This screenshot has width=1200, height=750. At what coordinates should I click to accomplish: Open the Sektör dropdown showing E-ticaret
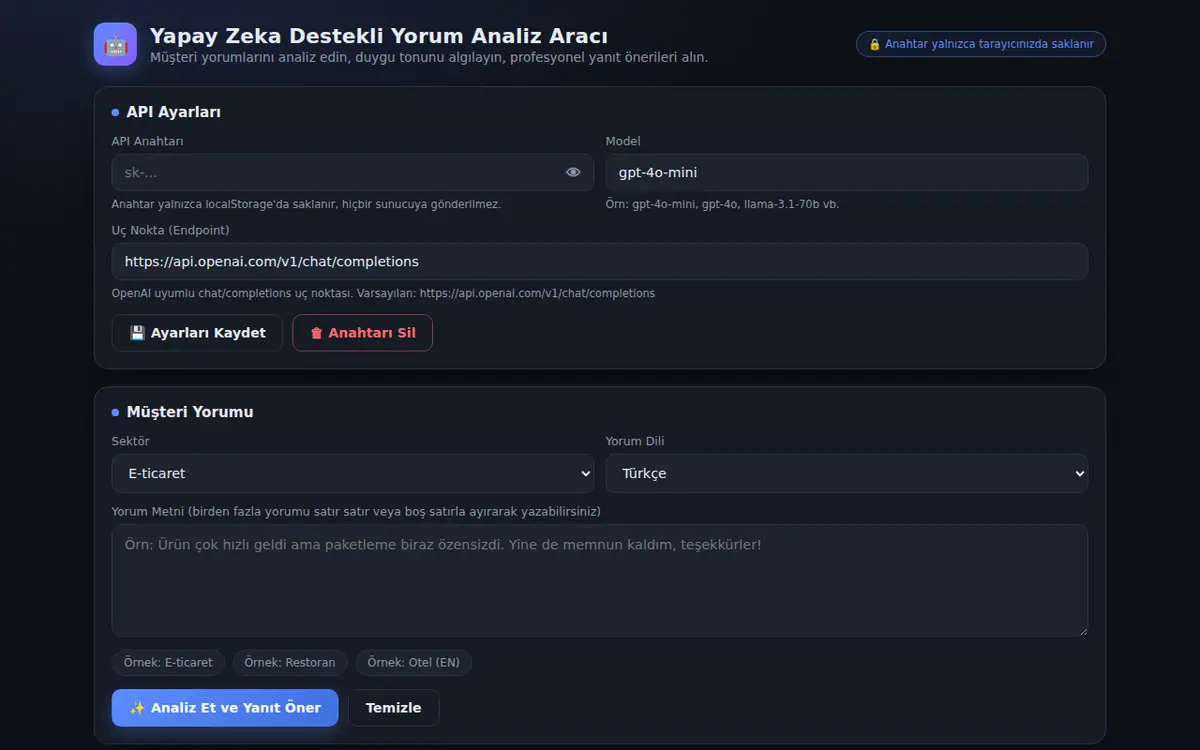[353, 473]
